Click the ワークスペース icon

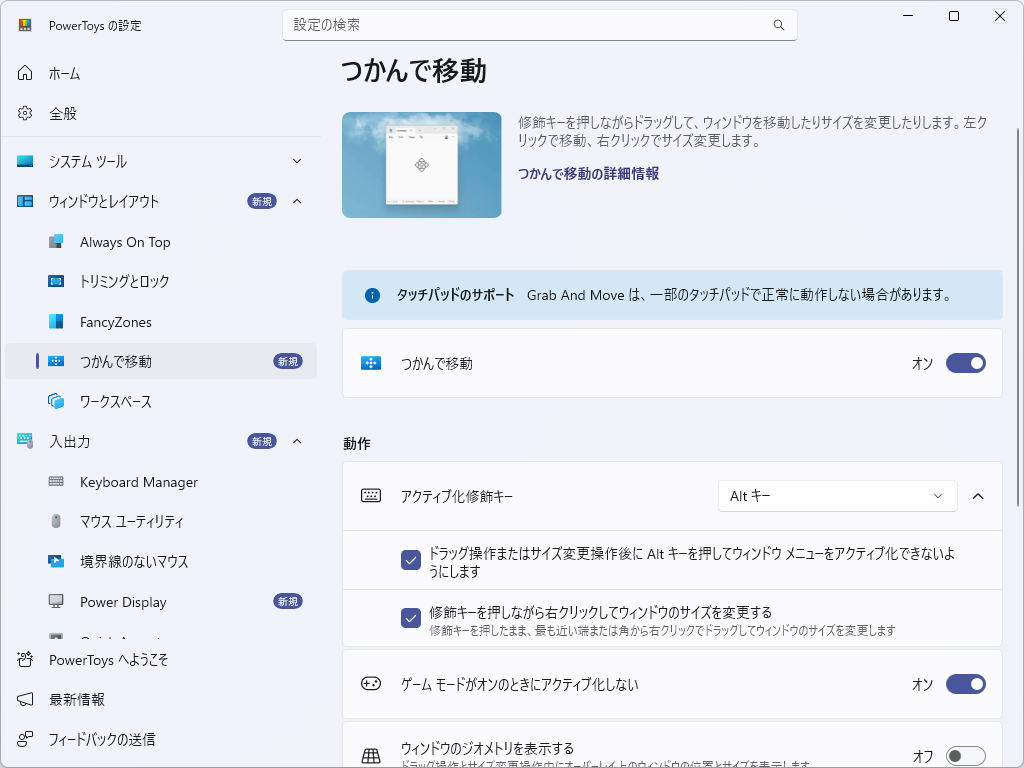(x=56, y=401)
